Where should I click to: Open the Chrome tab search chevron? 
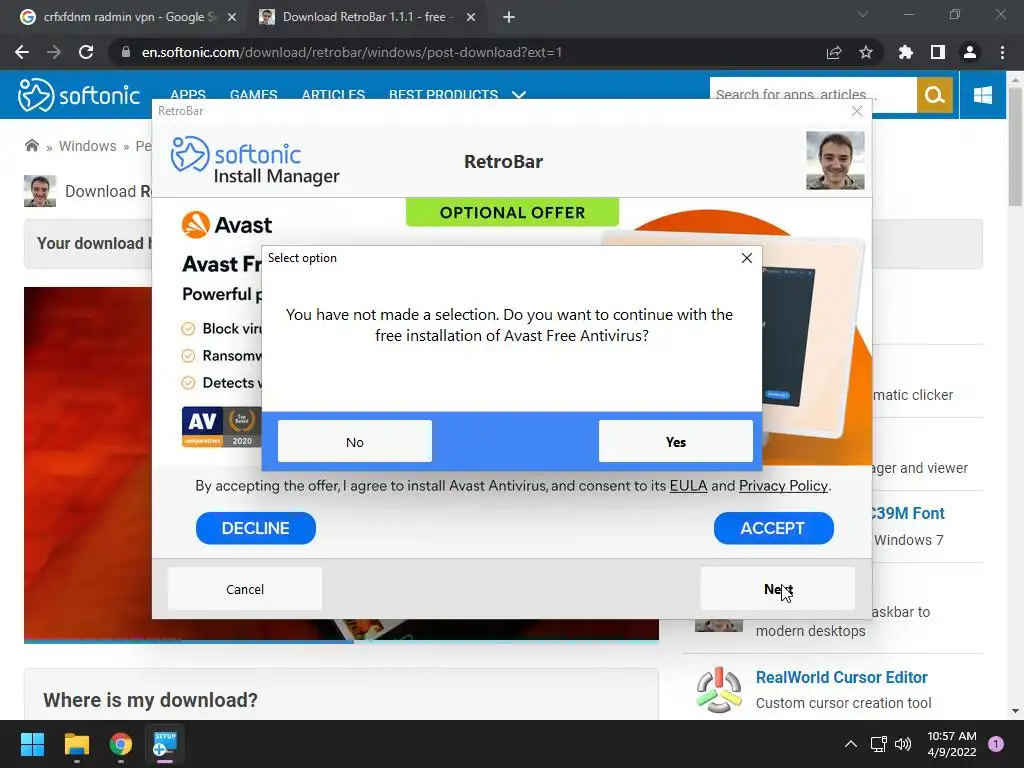point(863,14)
